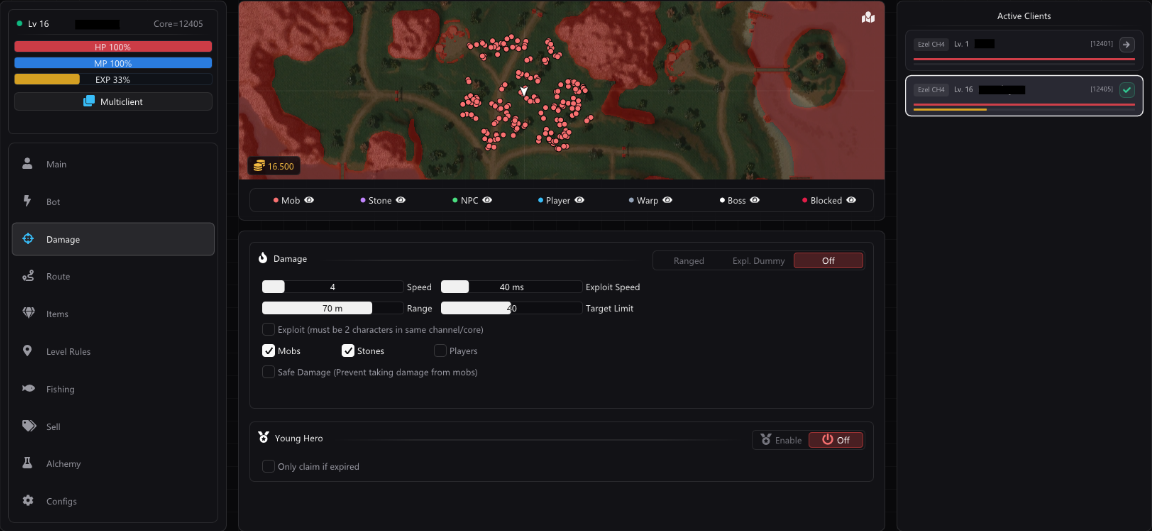Click the Route path icon

[28, 276]
